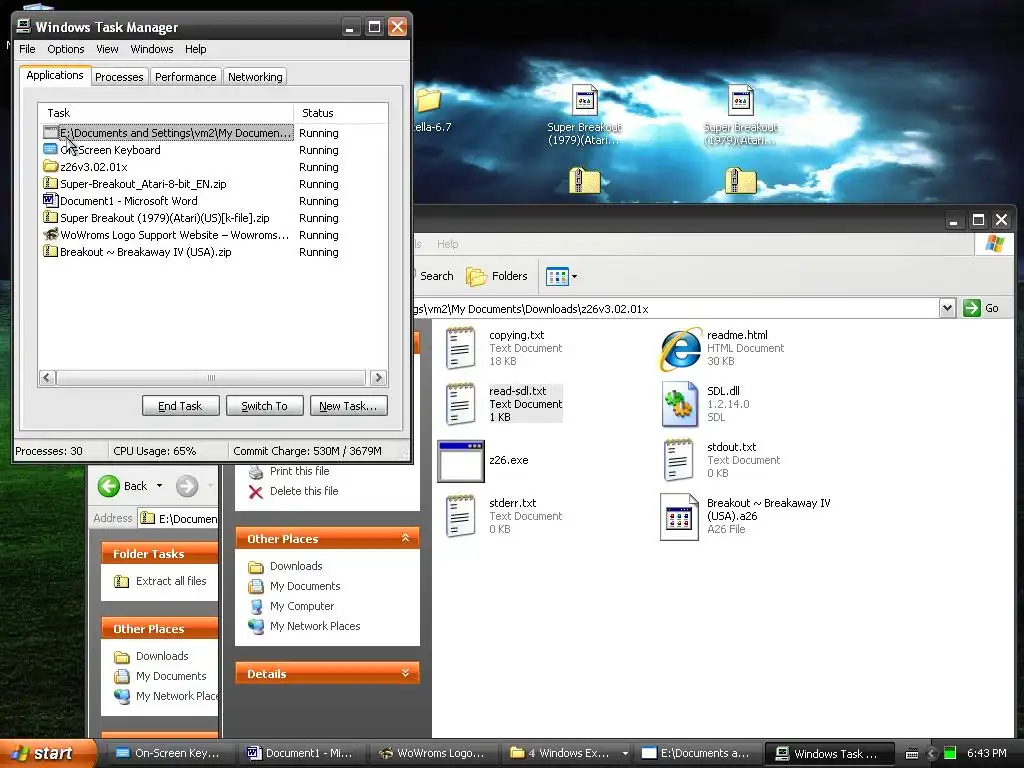The width and height of the screenshot is (1024, 768).
Task: Sort the list by Status column header
Action: tap(340, 113)
